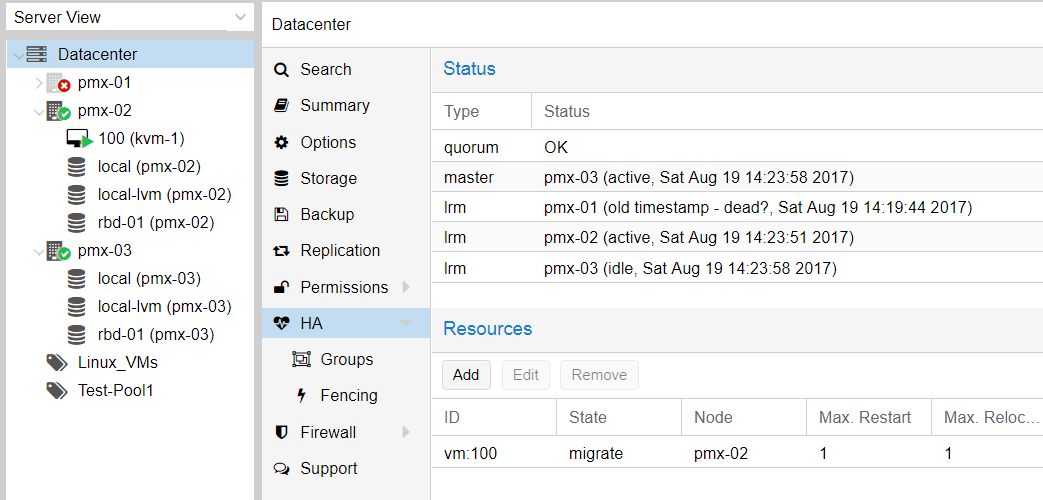Click the Linux_VMs pool tag icon
The width and height of the screenshot is (1043, 500).
click(x=57, y=362)
